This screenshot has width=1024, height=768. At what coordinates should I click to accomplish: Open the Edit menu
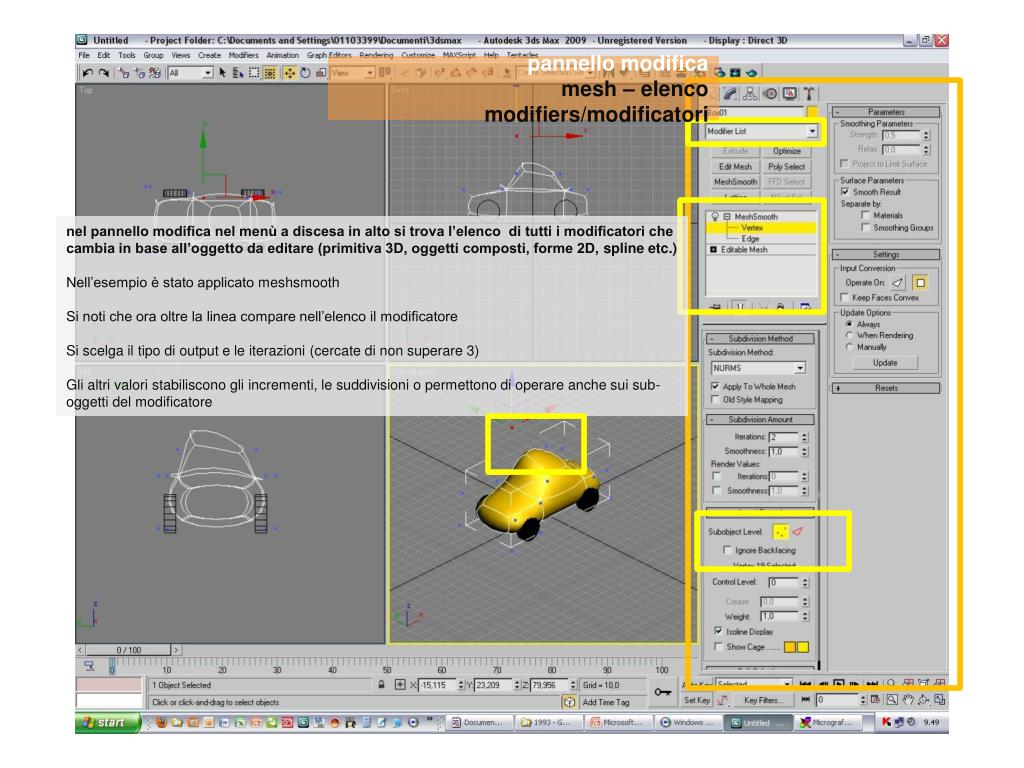[104, 56]
